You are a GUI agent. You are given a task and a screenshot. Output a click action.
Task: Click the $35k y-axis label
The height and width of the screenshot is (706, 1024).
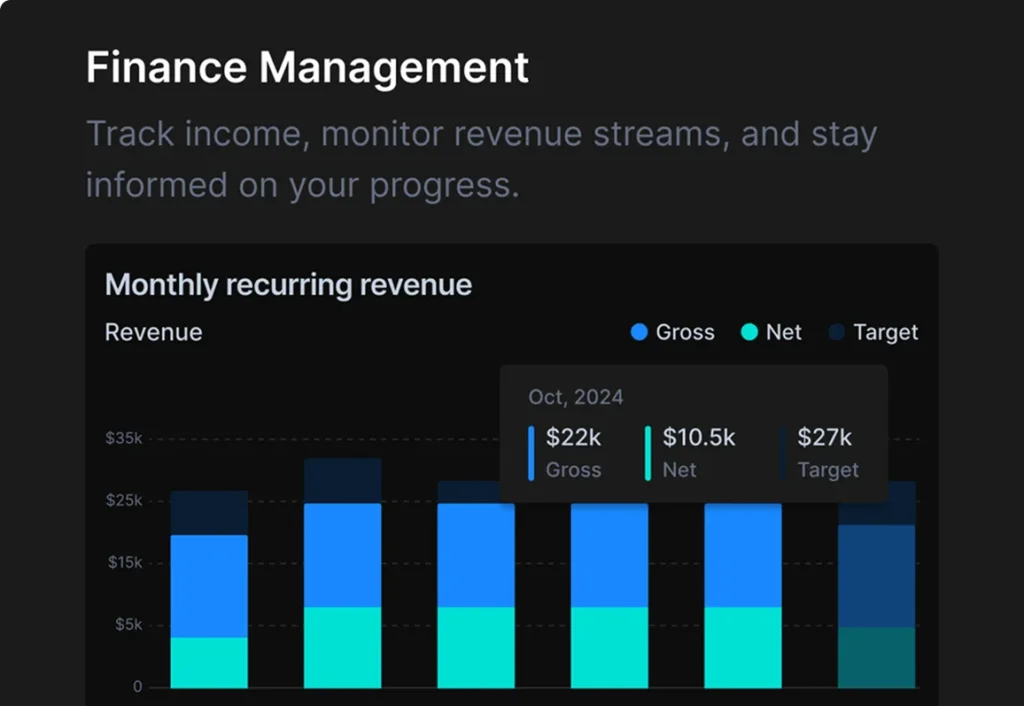point(124,439)
